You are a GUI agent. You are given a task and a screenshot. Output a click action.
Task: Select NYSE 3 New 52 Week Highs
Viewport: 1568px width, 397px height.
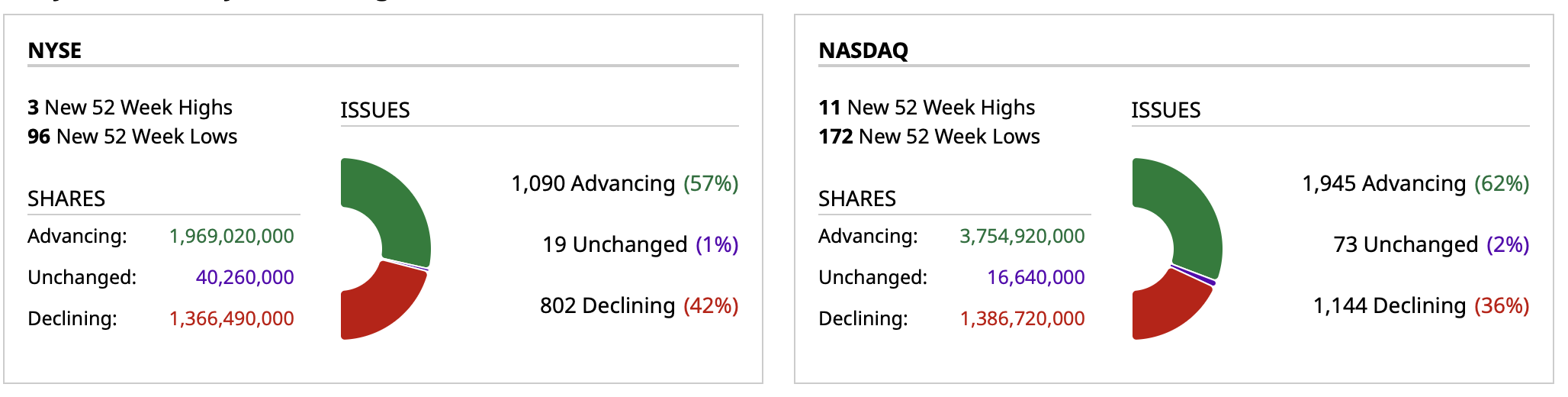pos(130,108)
